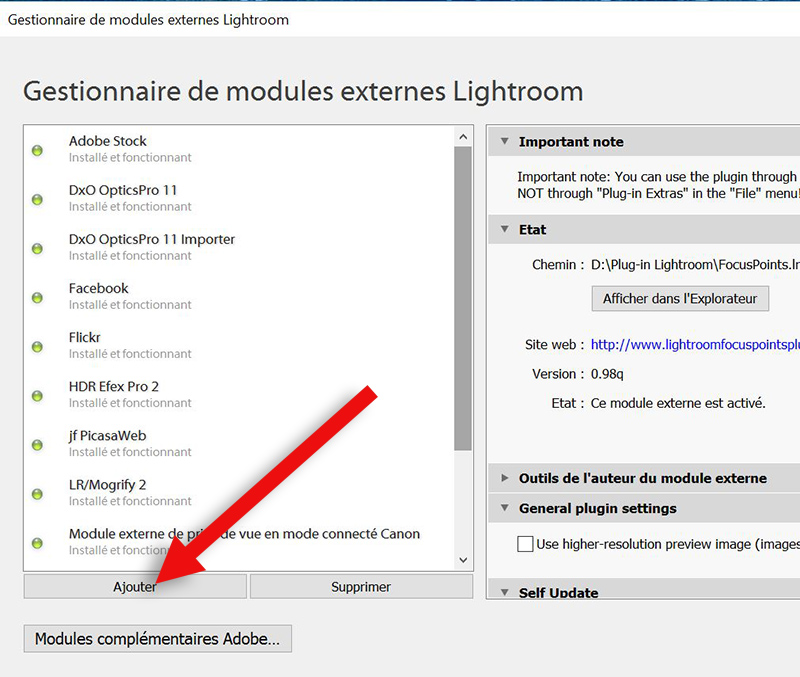Click the status indicator for DxO OpticsPro 11
Image resolution: width=800 pixels, height=677 pixels.
[x=37, y=199]
